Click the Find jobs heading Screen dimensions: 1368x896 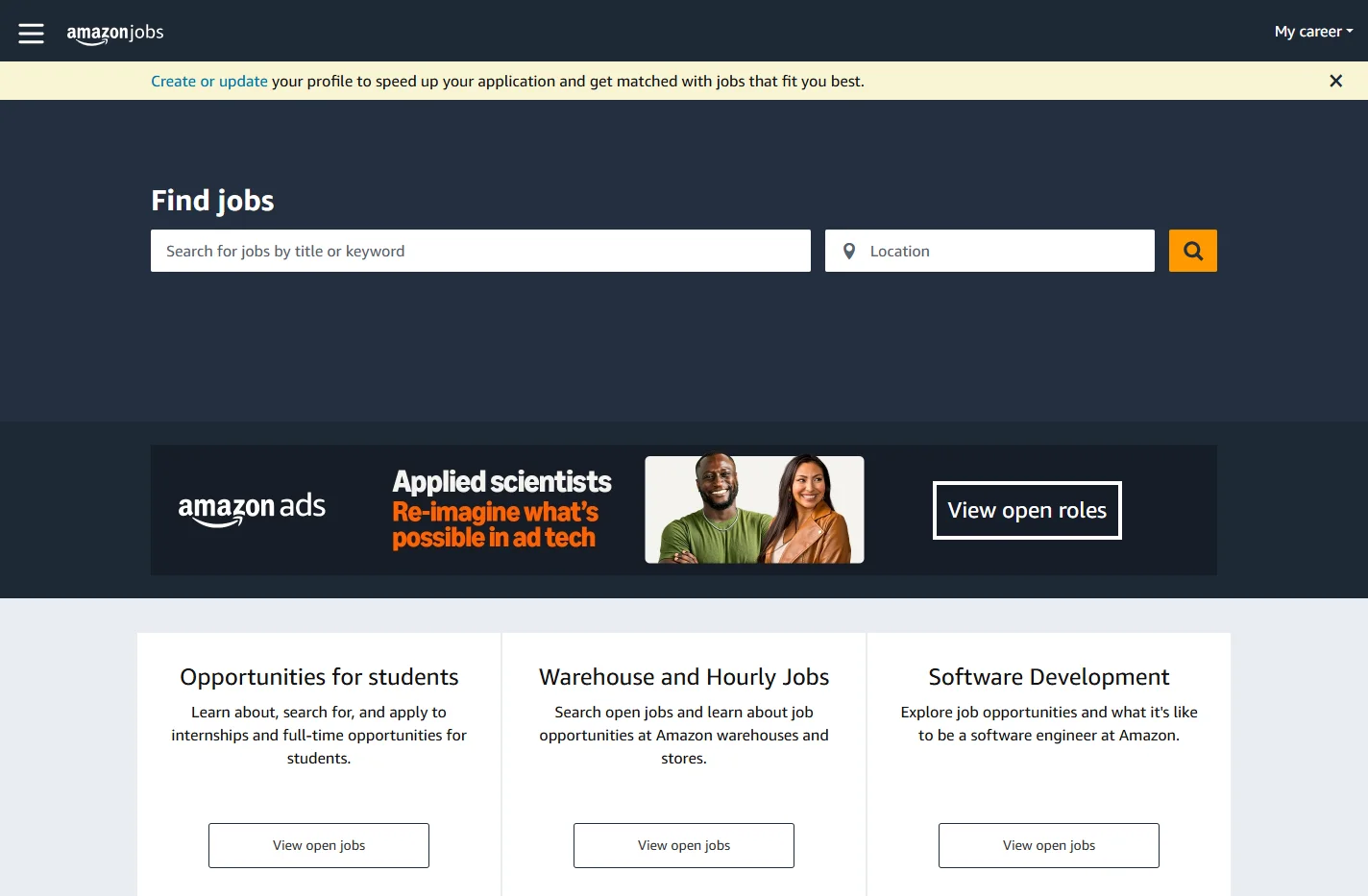pos(212,201)
